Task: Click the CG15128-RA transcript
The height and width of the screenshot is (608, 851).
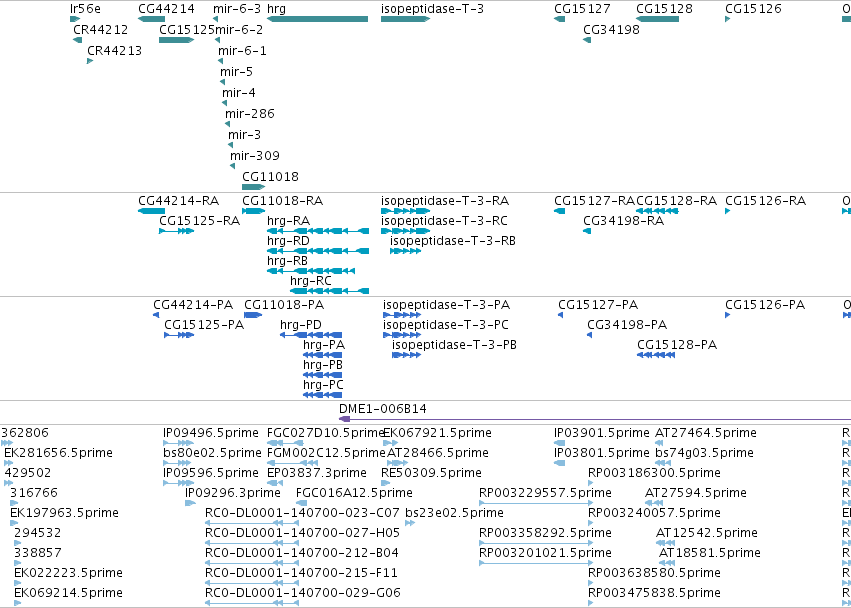Action: pos(657,211)
